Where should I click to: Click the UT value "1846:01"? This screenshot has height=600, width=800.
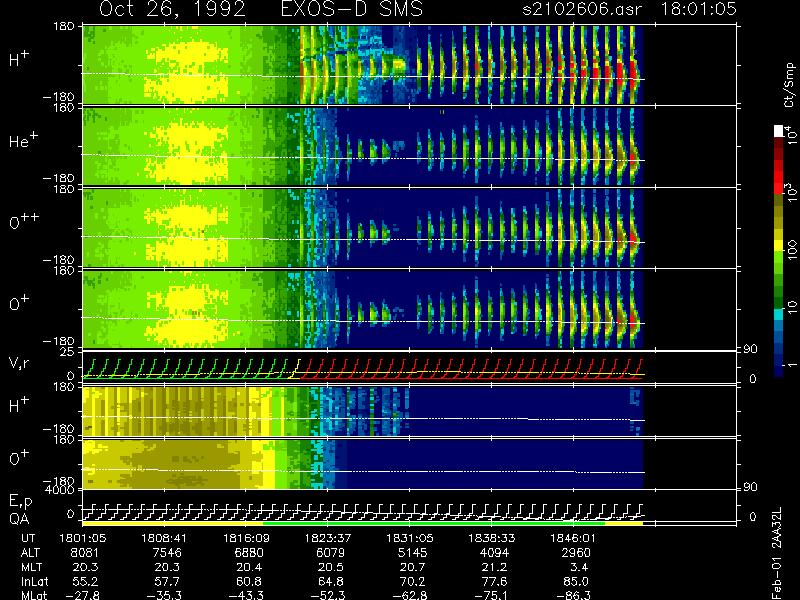point(573,538)
